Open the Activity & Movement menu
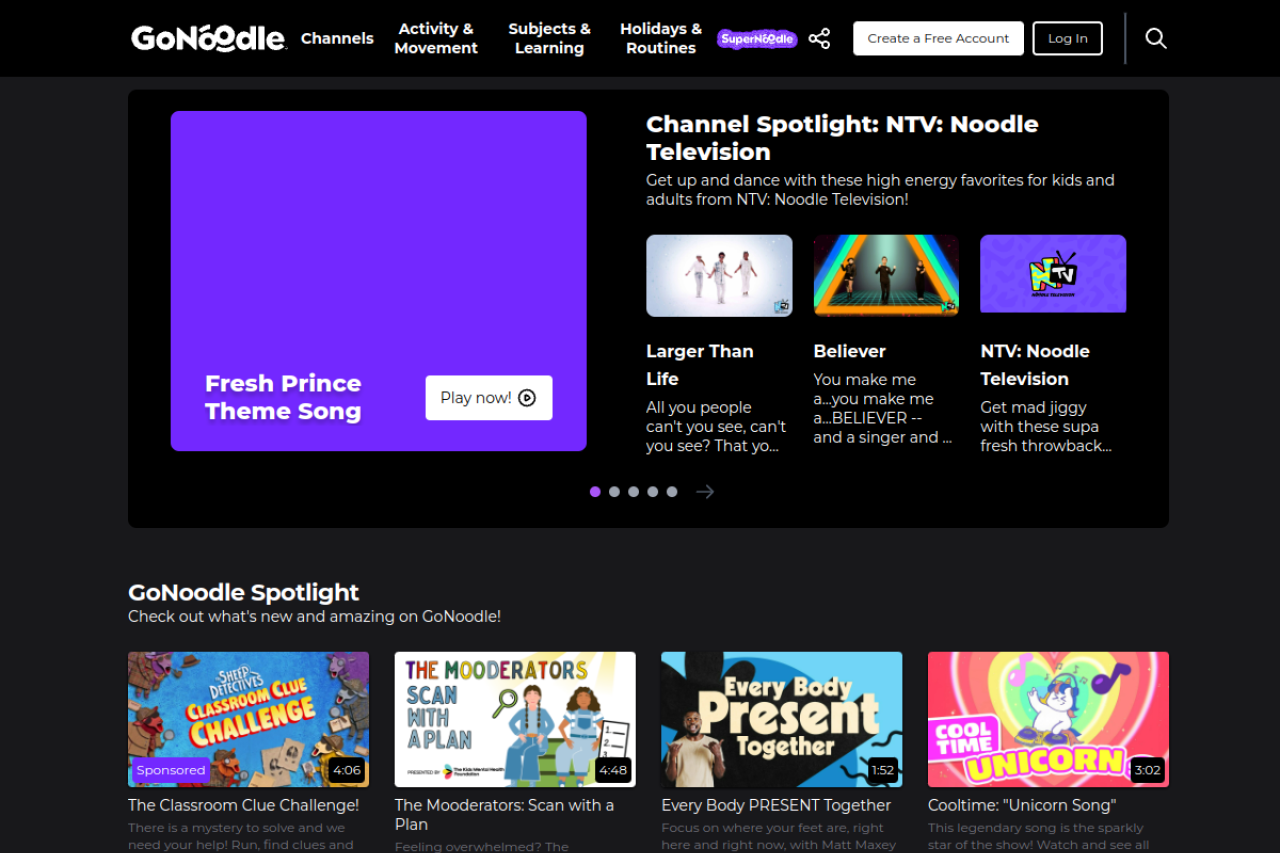Image resolution: width=1280 pixels, height=853 pixels. (x=436, y=38)
